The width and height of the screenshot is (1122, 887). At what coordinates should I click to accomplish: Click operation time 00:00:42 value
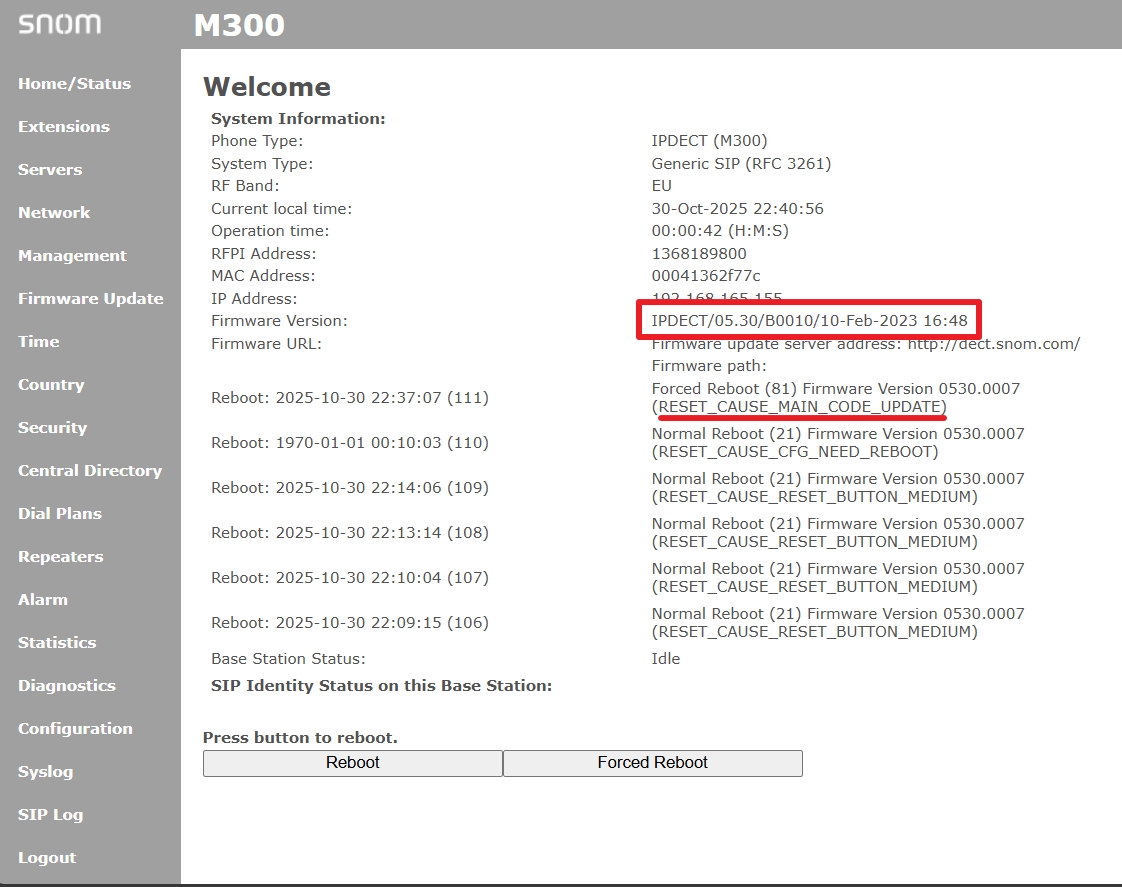point(720,230)
